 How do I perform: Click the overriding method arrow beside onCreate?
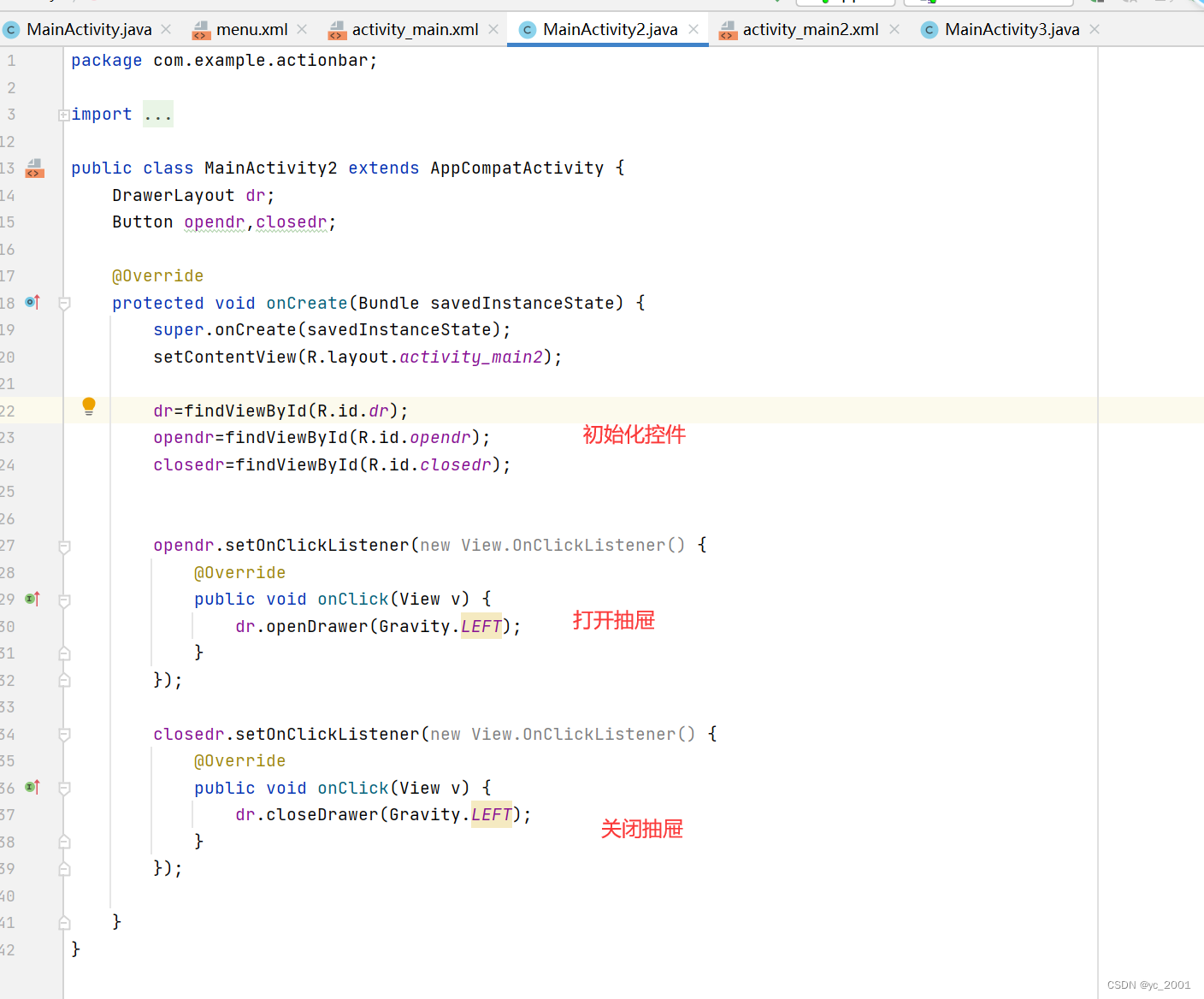tap(32, 302)
